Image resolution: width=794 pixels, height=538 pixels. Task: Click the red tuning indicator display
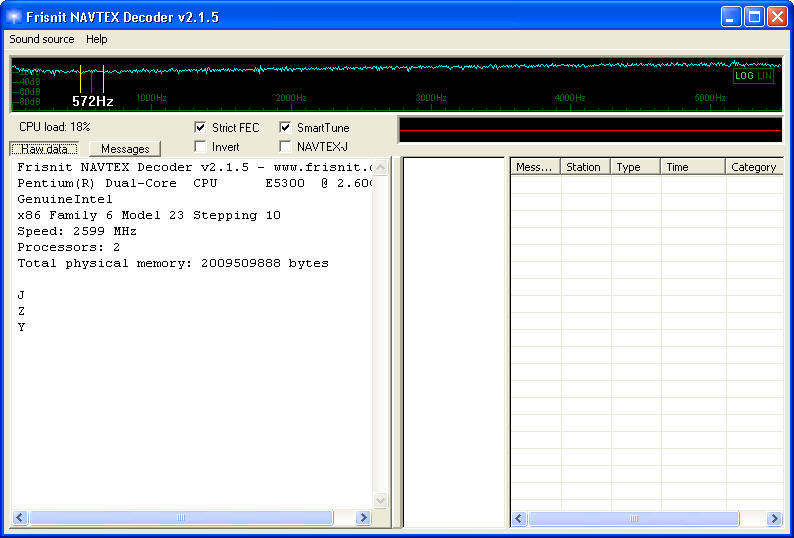click(590, 130)
